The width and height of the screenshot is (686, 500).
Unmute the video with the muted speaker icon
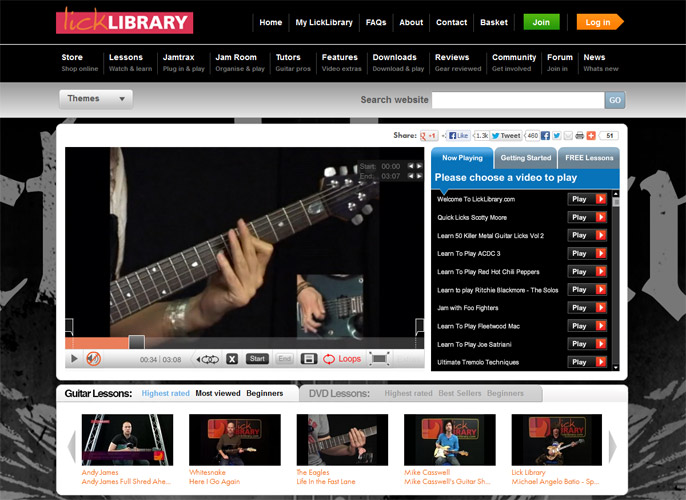(x=93, y=359)
